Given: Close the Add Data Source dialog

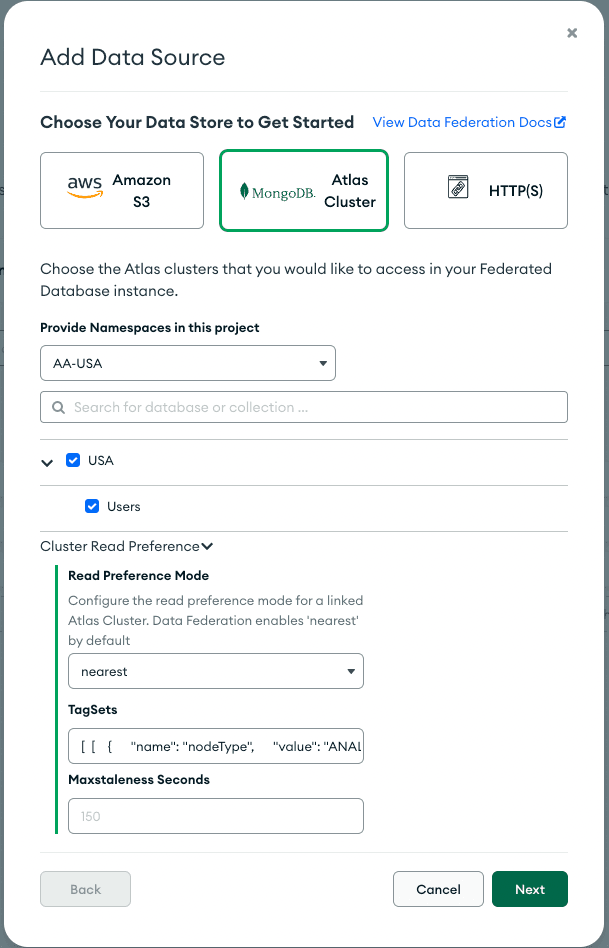Looking at the screenshot, I should click(x=572, y=33).
